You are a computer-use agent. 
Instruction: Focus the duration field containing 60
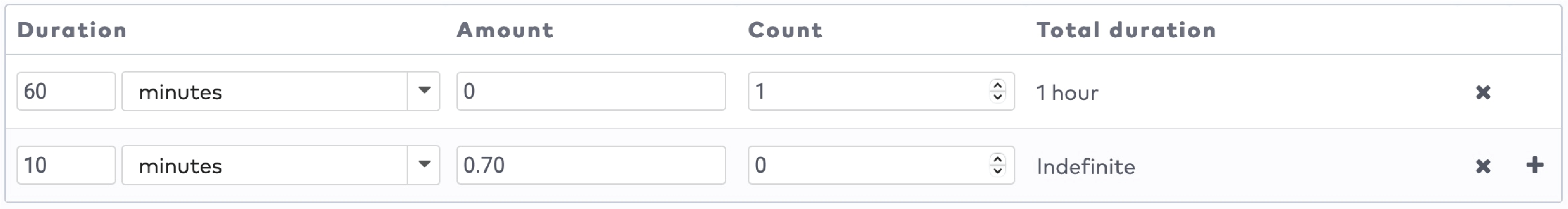tap(66, 91)
